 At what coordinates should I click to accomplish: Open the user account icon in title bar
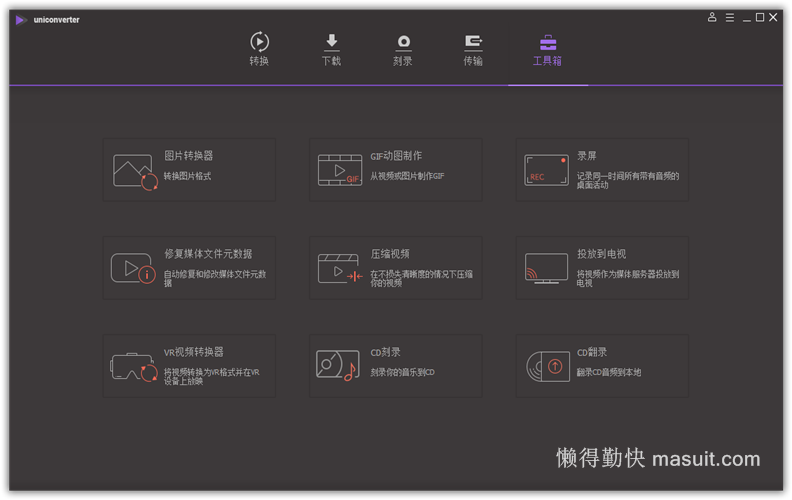coord(712,17)
